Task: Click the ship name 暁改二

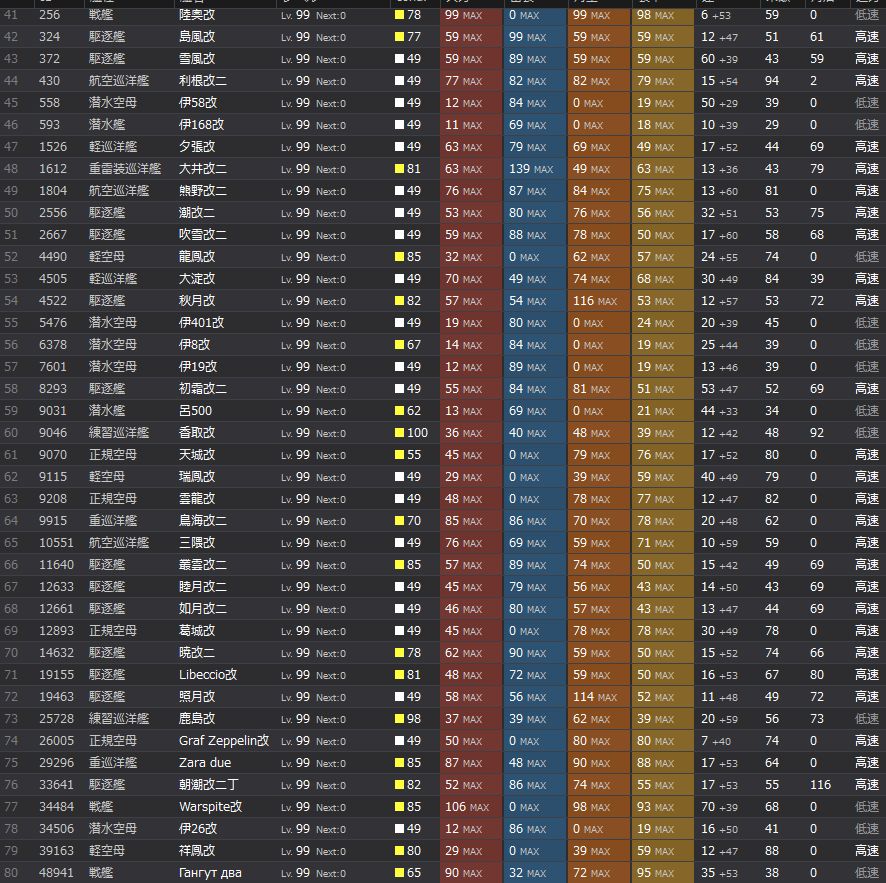Action: pos(197,654)
